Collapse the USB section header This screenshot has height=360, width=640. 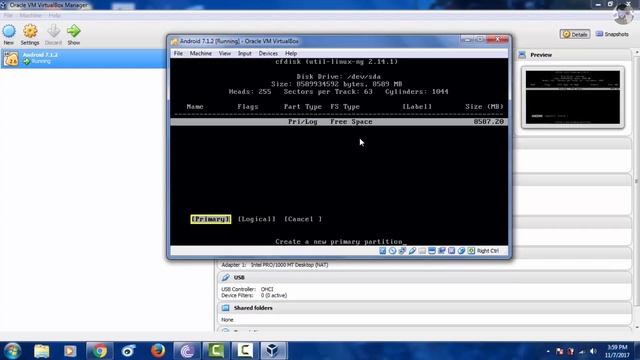[424, 278]
